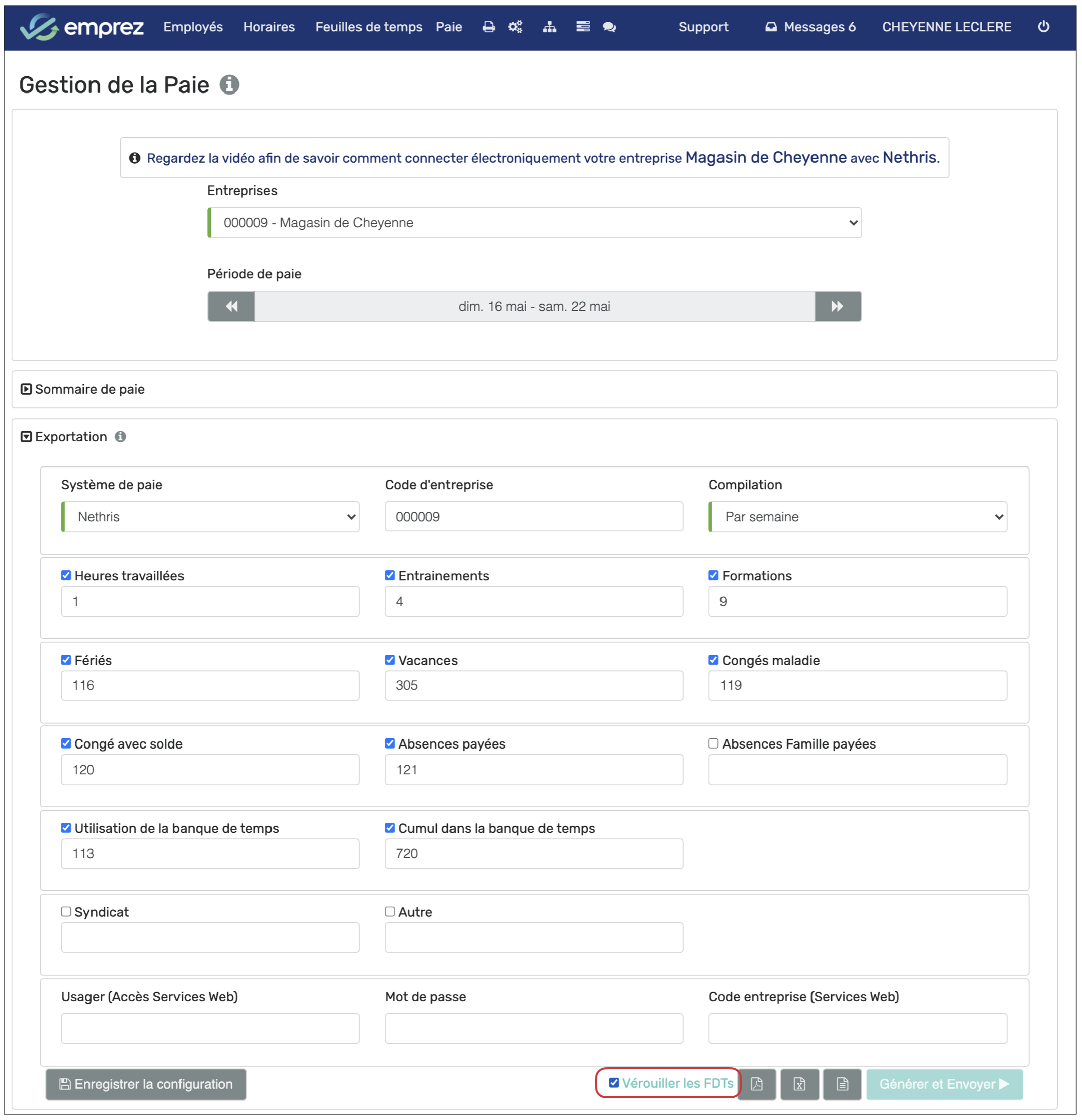Open the Entreprises dropdown
Screen dimensions: 1082x1120
(x=534, y=223)
